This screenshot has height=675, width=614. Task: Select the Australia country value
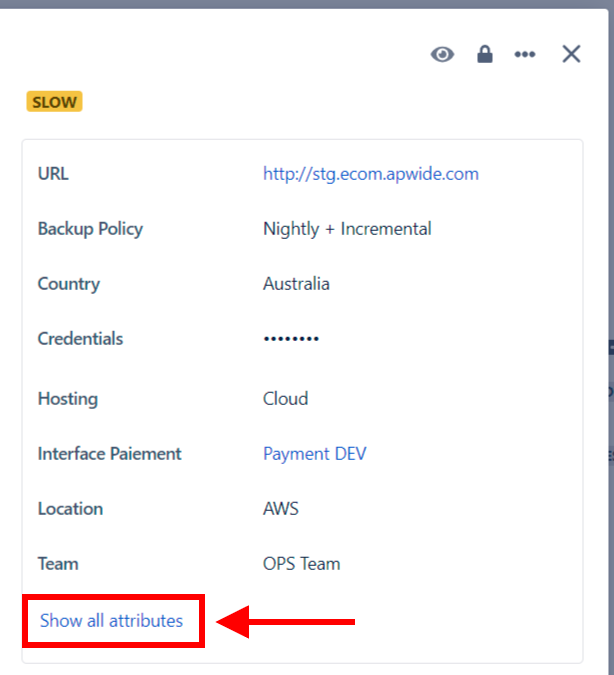[x=296, y=284]
